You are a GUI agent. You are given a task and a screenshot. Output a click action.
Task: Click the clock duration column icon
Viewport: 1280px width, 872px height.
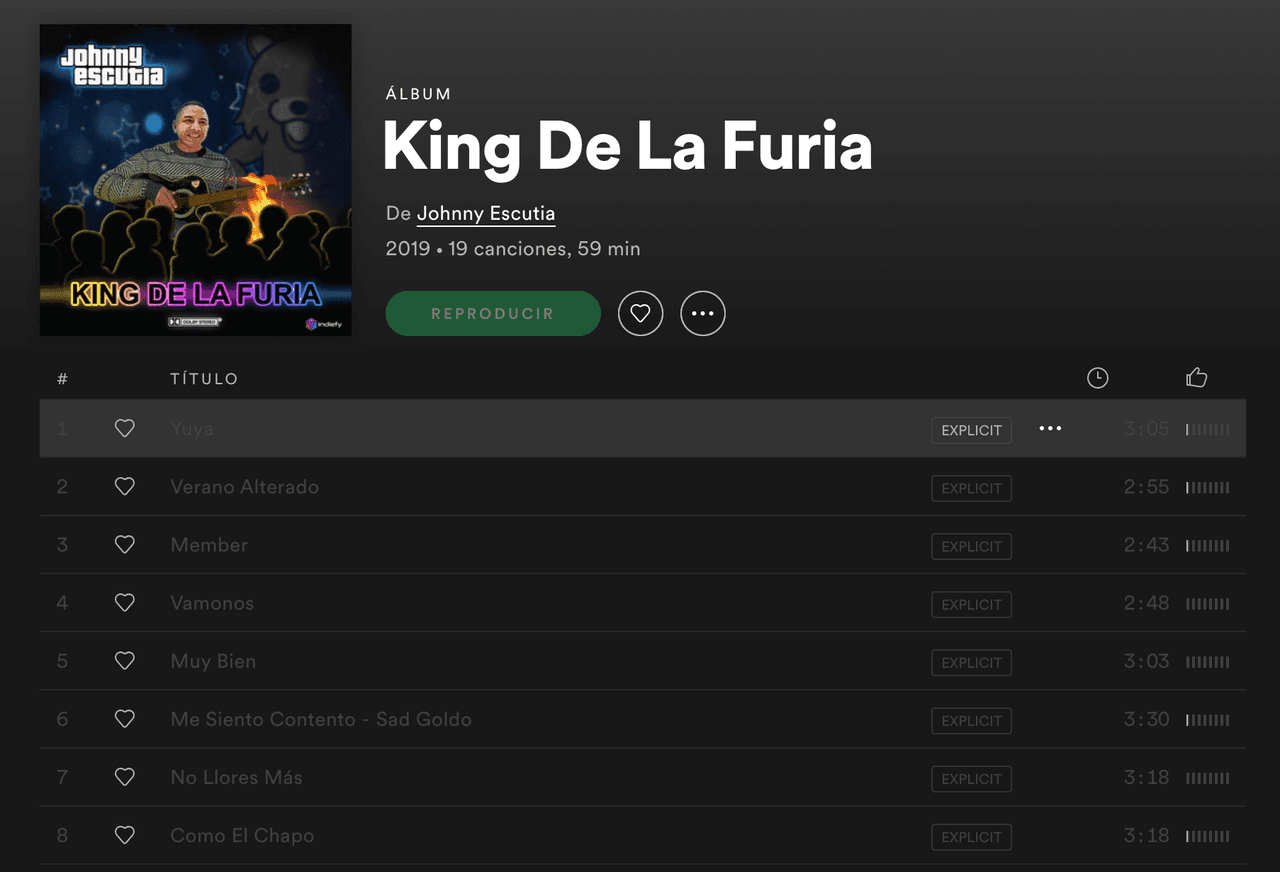coord(1098,378)
